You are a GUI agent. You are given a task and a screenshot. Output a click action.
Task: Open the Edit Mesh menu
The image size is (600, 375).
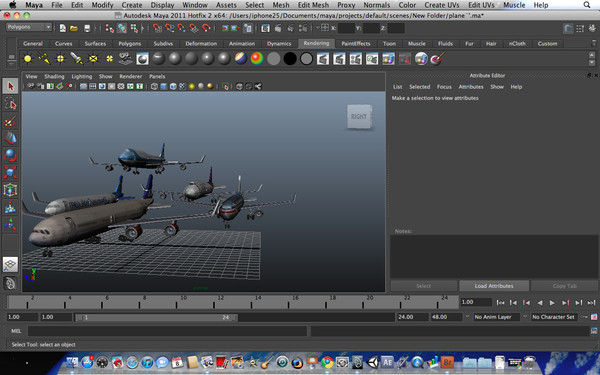click(x=313, y=5)
